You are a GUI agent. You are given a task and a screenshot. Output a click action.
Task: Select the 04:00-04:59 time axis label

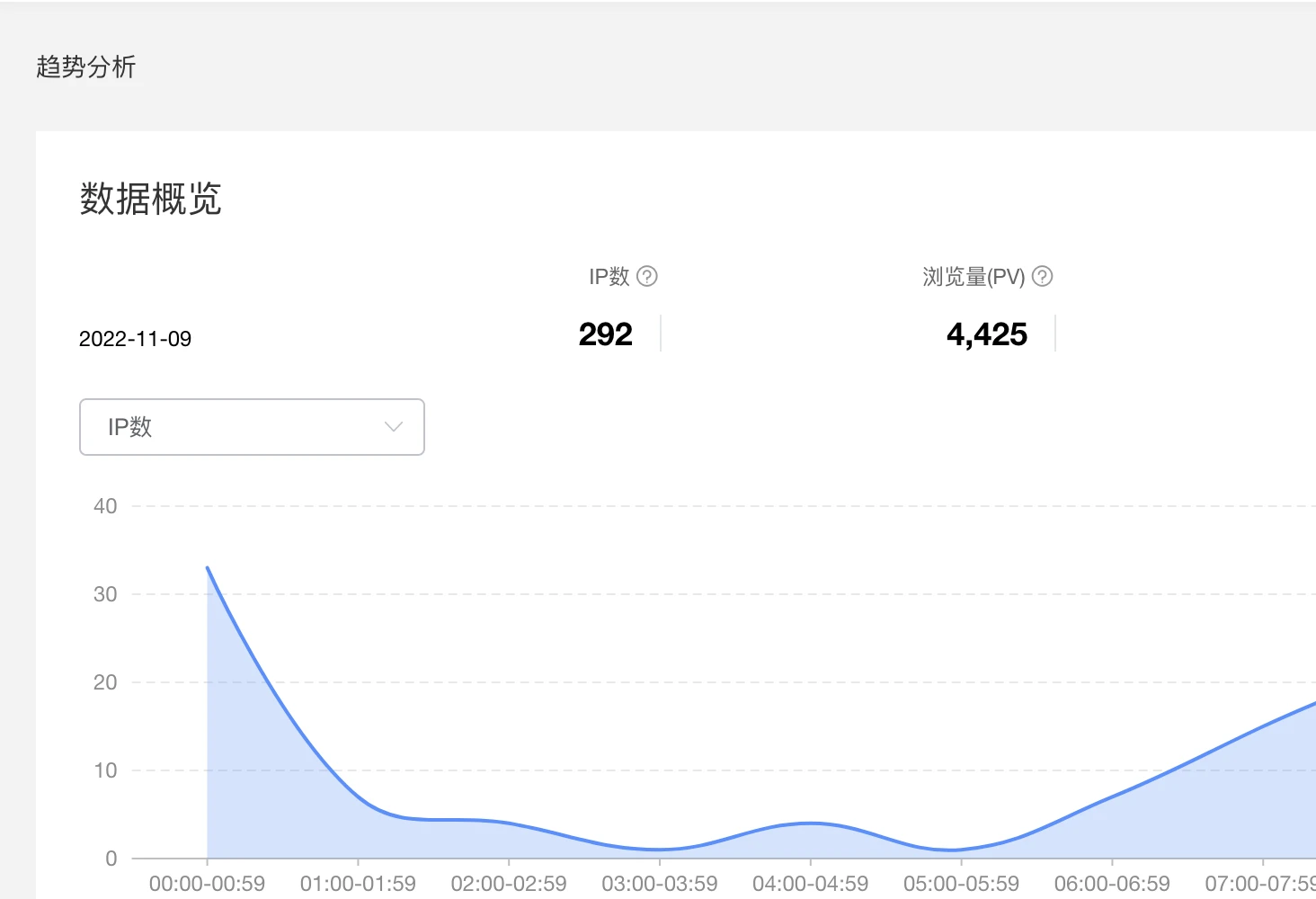[x=811, y=884]
